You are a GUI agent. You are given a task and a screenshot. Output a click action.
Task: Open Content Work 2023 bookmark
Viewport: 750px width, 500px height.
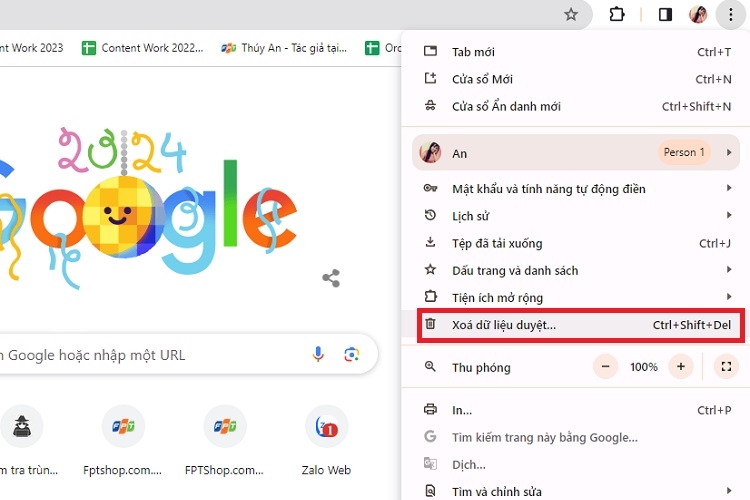point(32,48)
